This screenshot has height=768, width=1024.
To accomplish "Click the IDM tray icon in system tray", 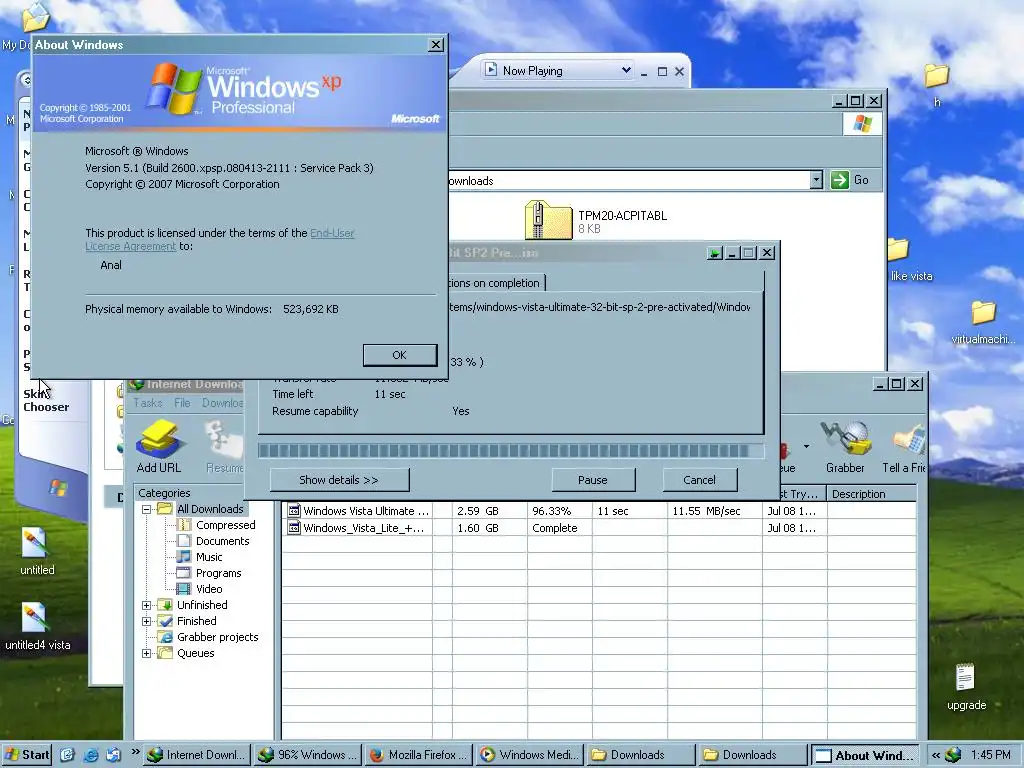I will pyautogui.click(x=953, y=755).
